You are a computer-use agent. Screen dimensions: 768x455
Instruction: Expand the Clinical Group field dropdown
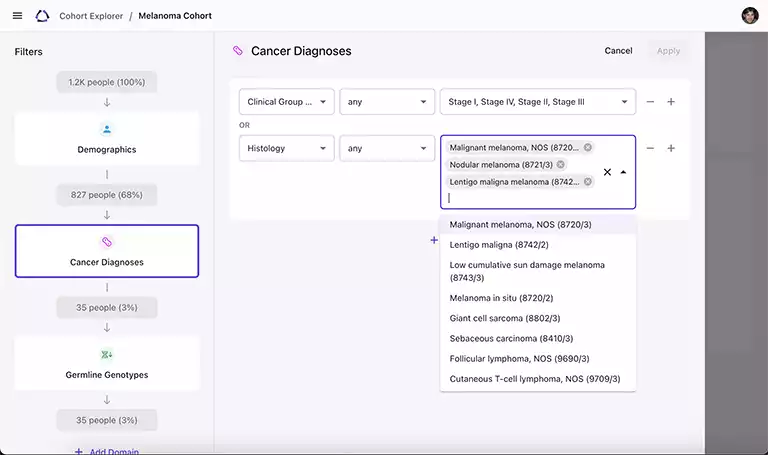(286, 102)
